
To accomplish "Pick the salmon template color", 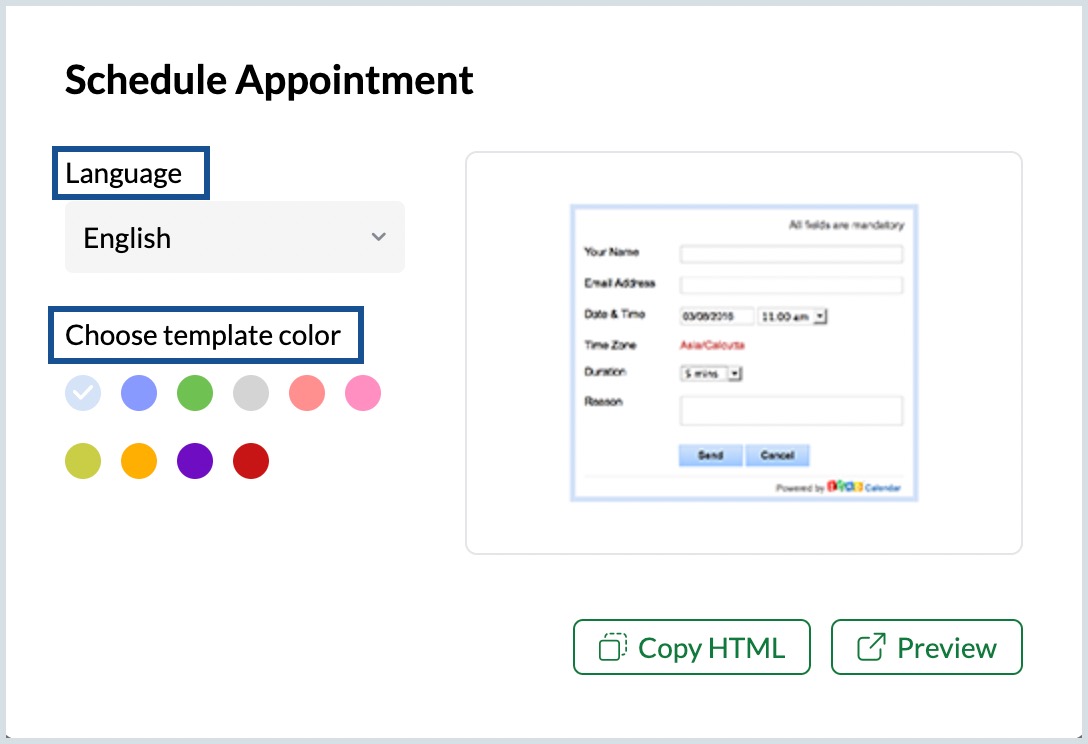I will click(x=307, y=394).
